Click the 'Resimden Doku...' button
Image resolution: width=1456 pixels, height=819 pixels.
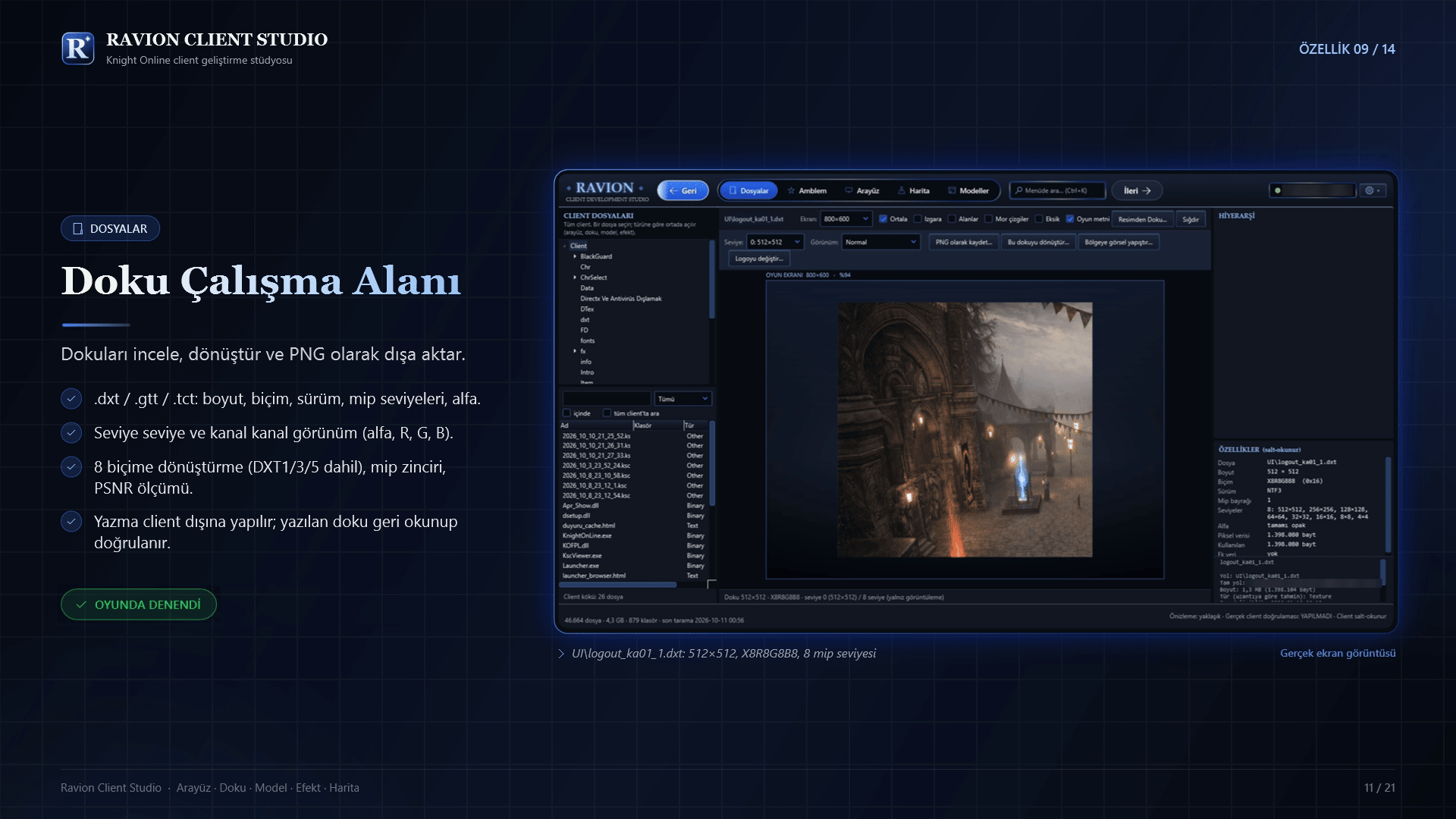(x=1142, y=219)
